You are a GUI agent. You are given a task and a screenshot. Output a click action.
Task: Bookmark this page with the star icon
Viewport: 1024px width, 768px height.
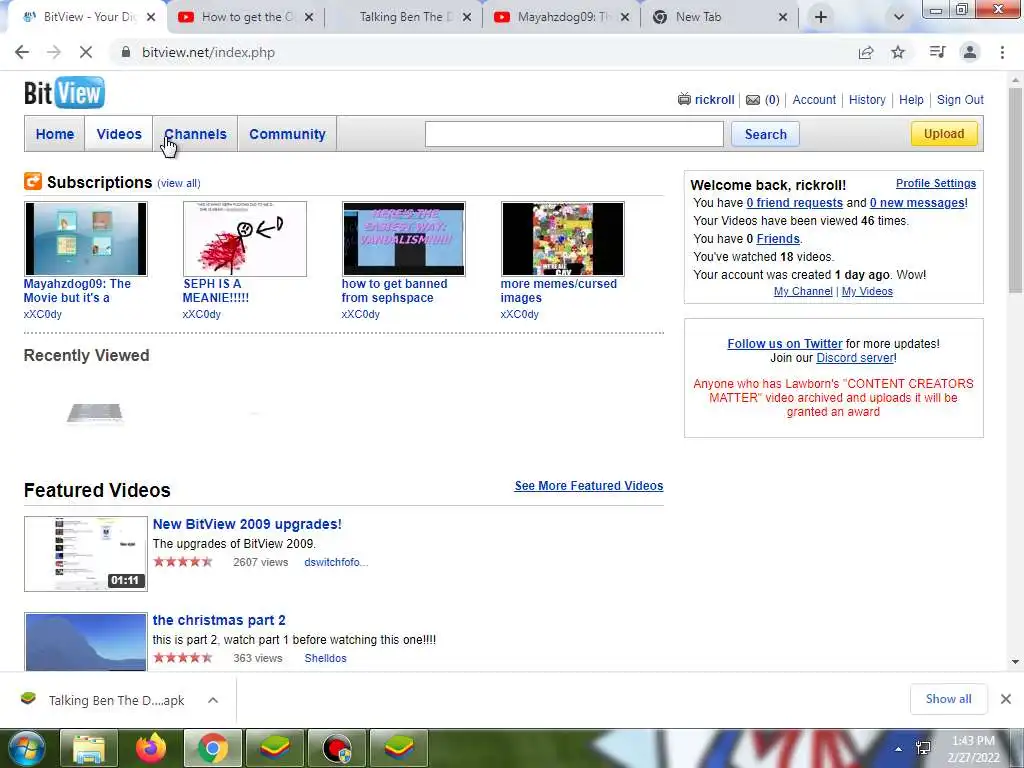click(898, 52)
